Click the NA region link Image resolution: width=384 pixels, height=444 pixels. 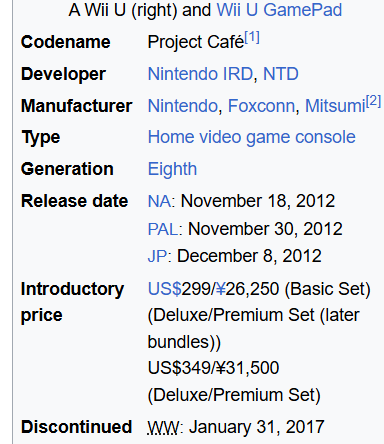(159, 201)
